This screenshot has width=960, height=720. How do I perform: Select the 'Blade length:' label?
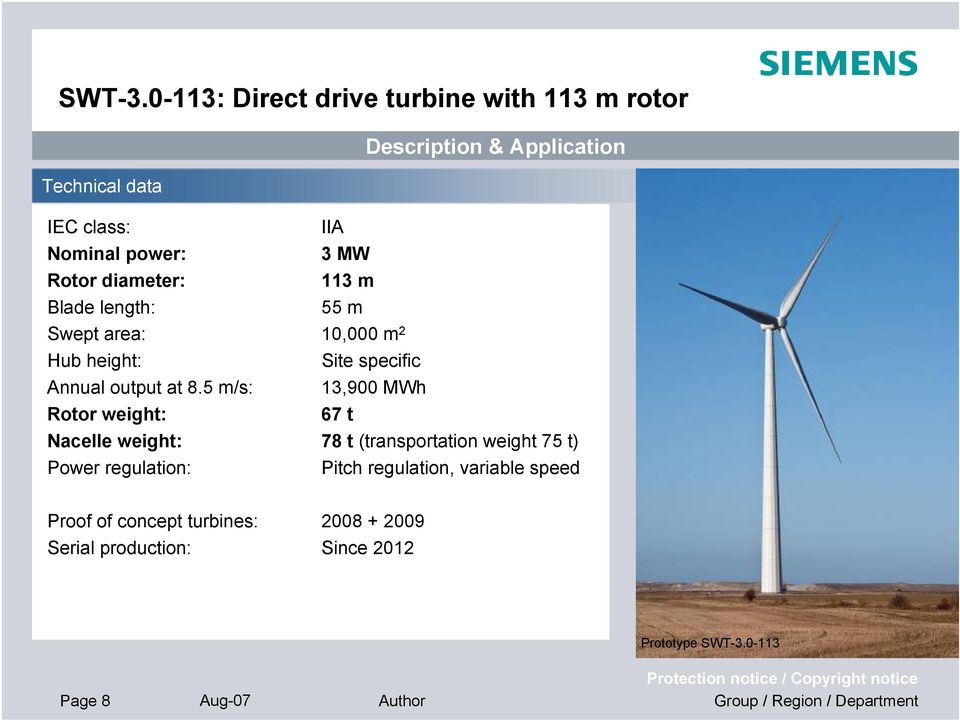101,307
